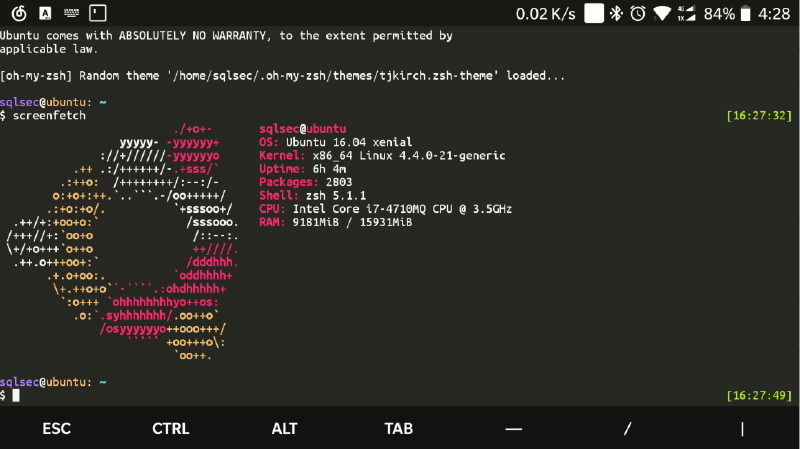
Task: Tap the terminal session notification icon
Action: [x=97, y=14]
